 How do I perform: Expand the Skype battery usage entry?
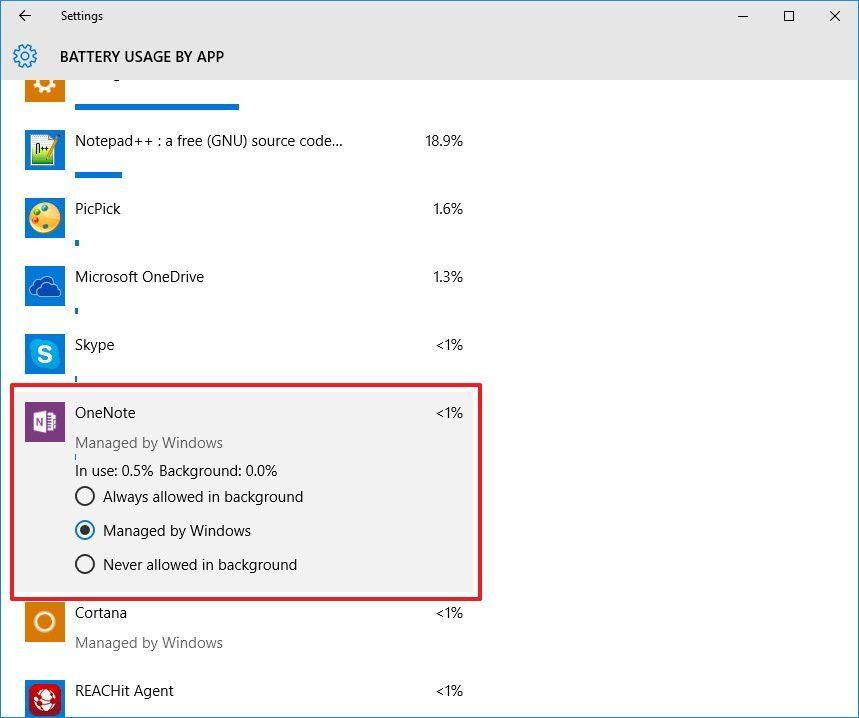[95, 344]
